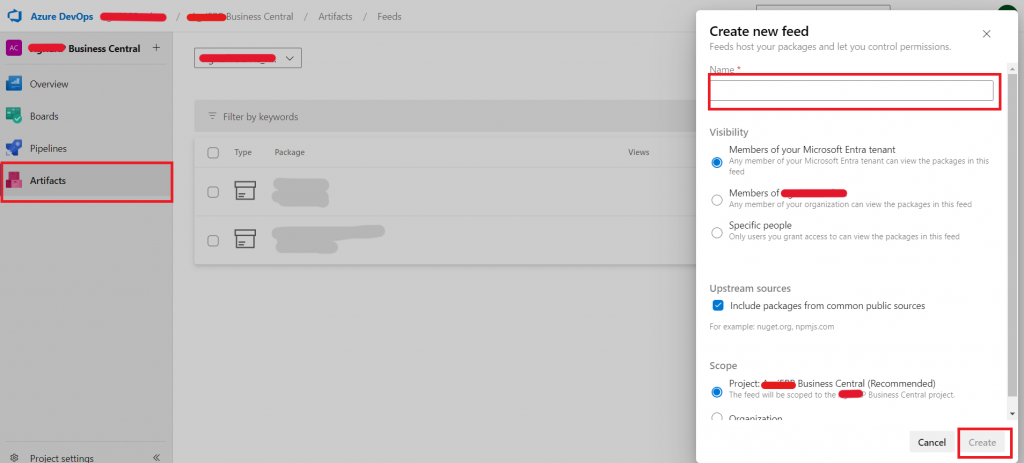Sort by the Package column header

289,152
